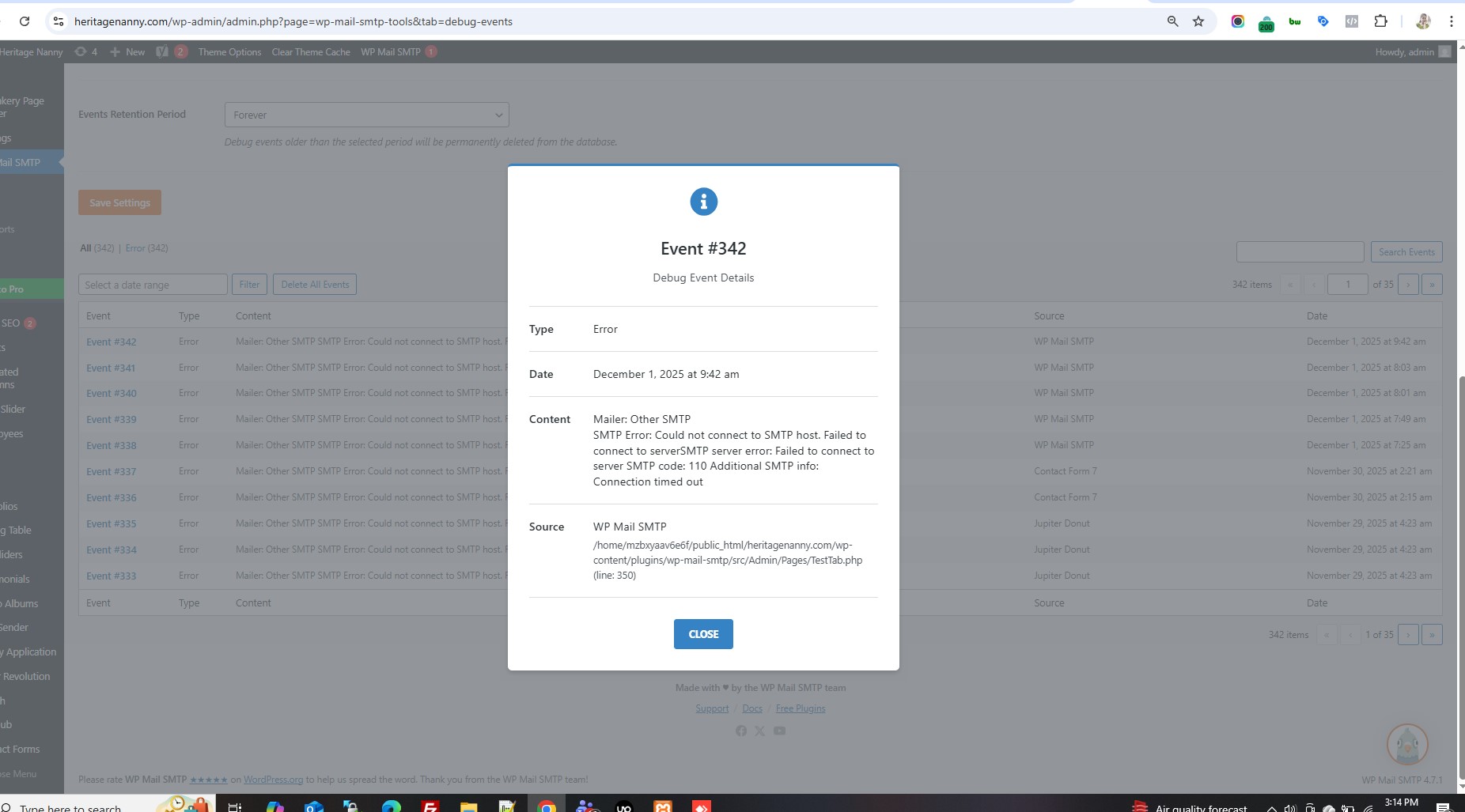Click Clear Theme Cache in admin bar
Viewport: 1465px width, 812px height.
tap(310, 52)
